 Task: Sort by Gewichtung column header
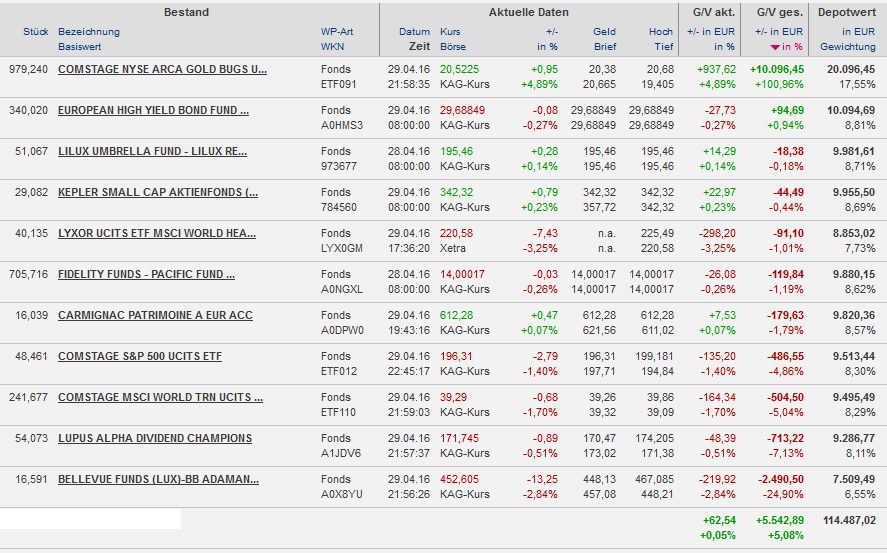click(x=847, y=47)
